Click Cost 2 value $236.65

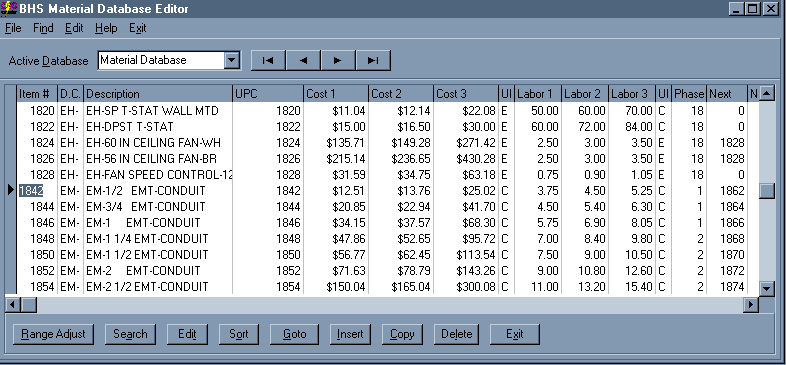[411, 159]
